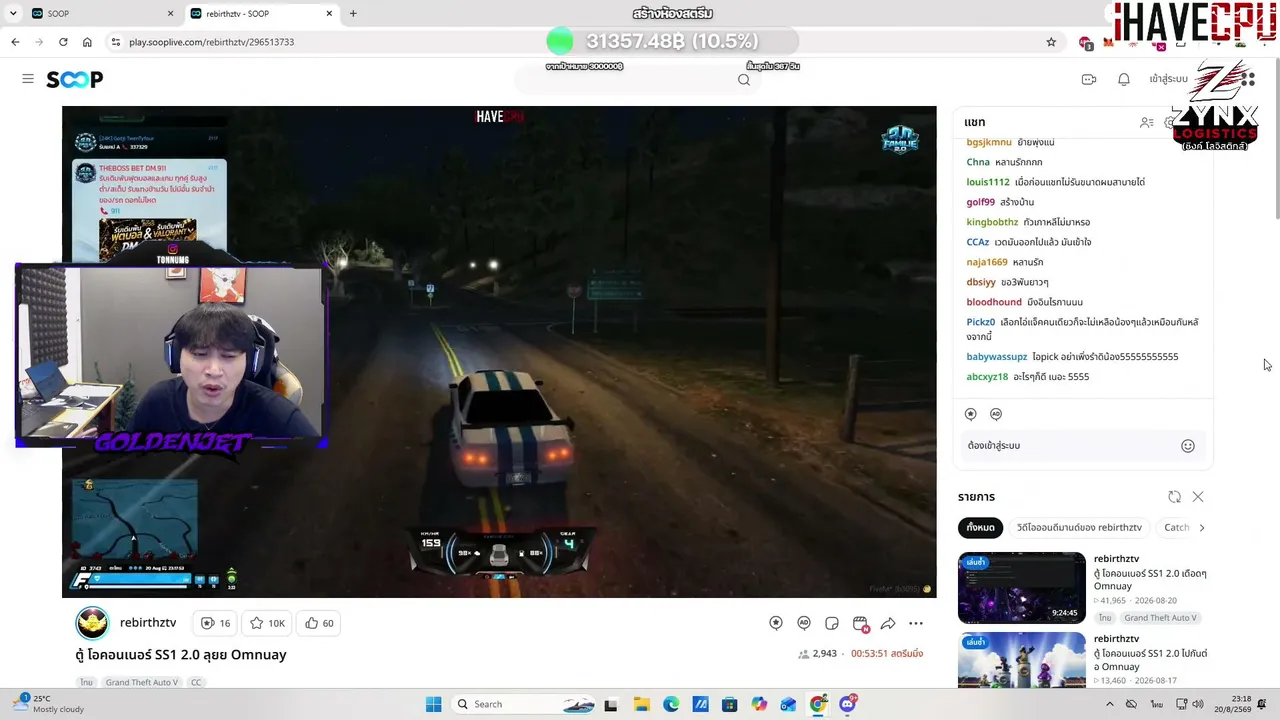Refresh the รายการ list
Image resolution: width=1280 pixels, height=720 pixels.
(x=1174, y=497)
